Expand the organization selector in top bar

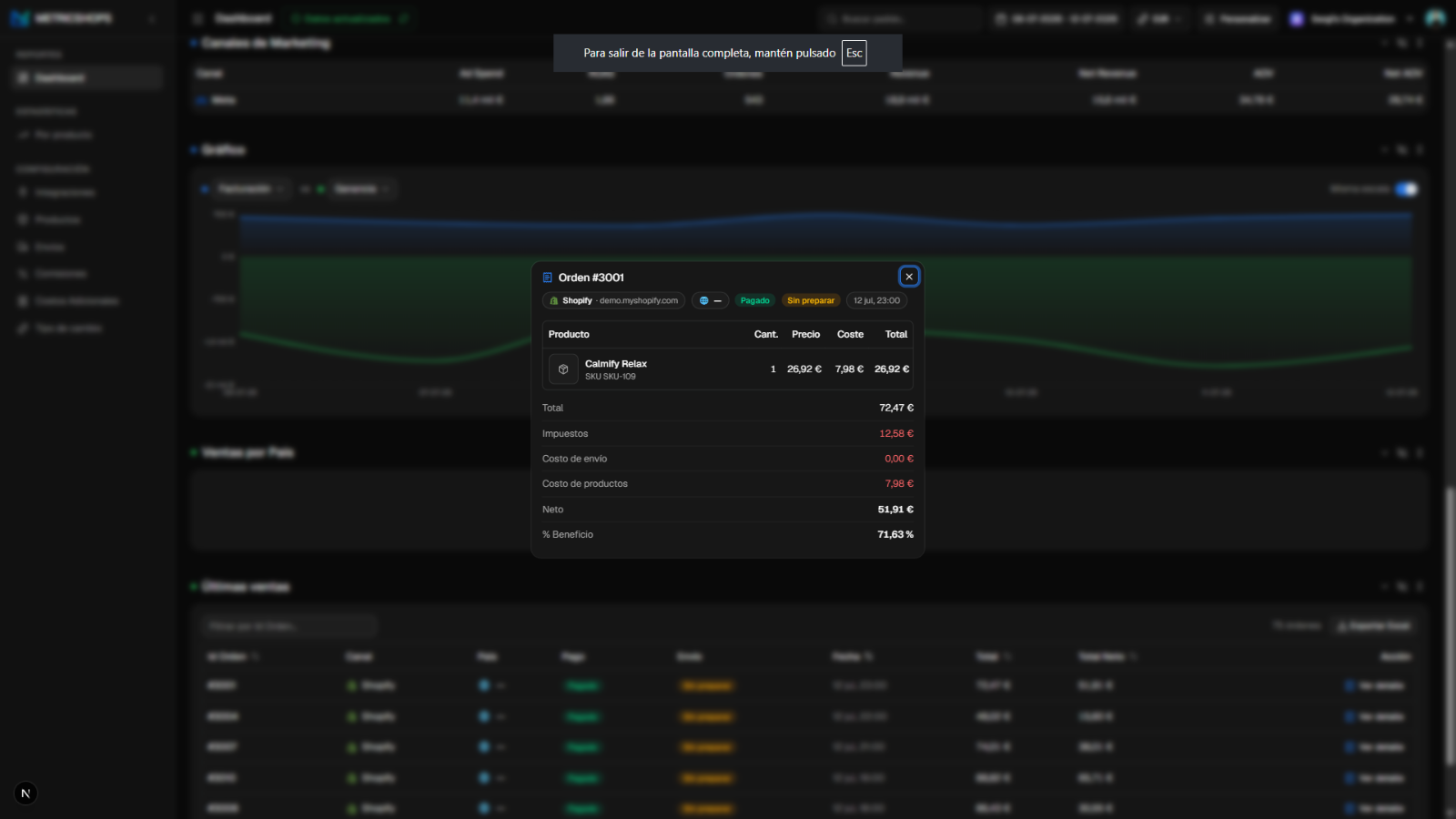[1351, 19]
